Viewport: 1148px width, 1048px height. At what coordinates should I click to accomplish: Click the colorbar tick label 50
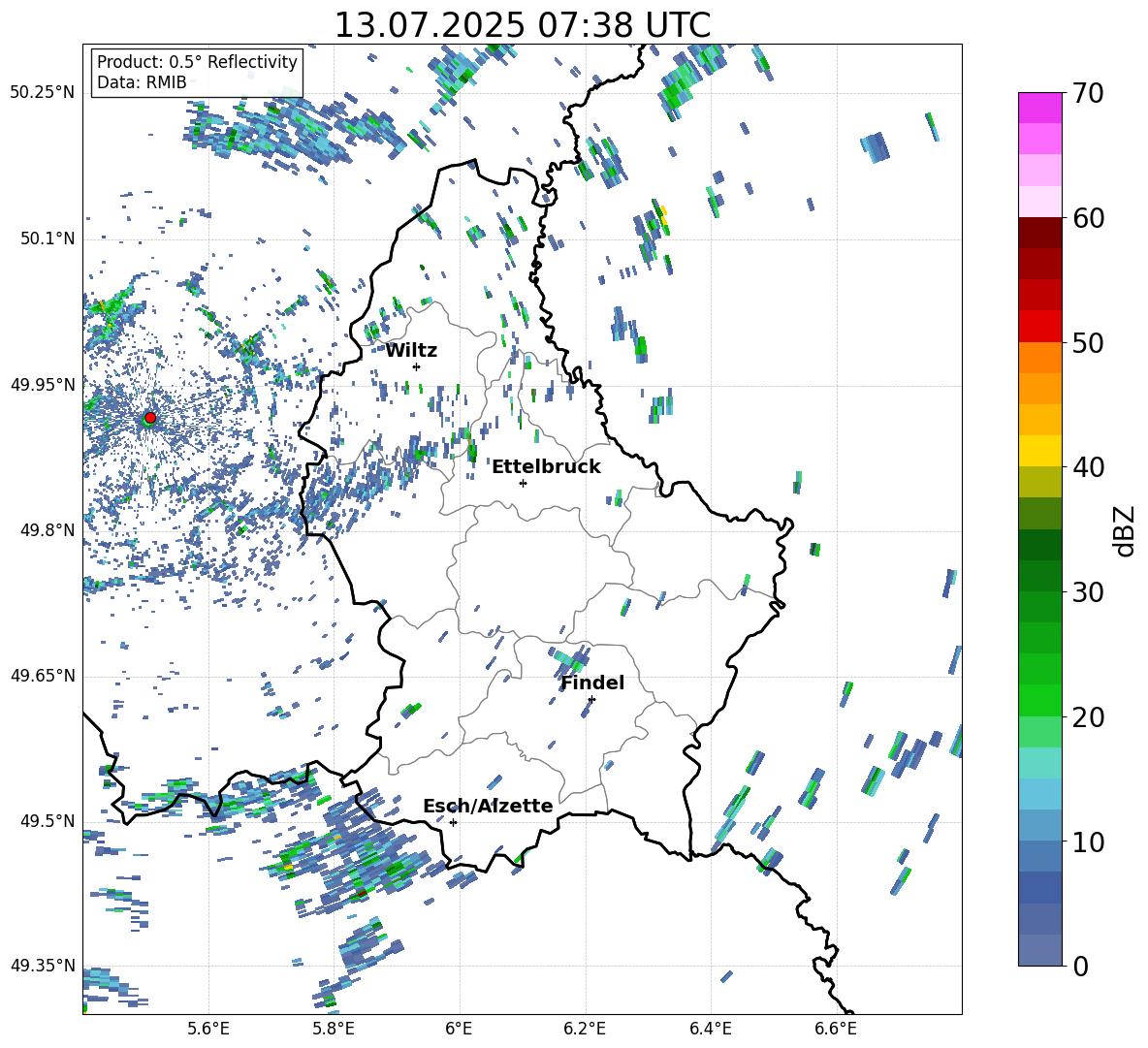[x=1088, y=343]
